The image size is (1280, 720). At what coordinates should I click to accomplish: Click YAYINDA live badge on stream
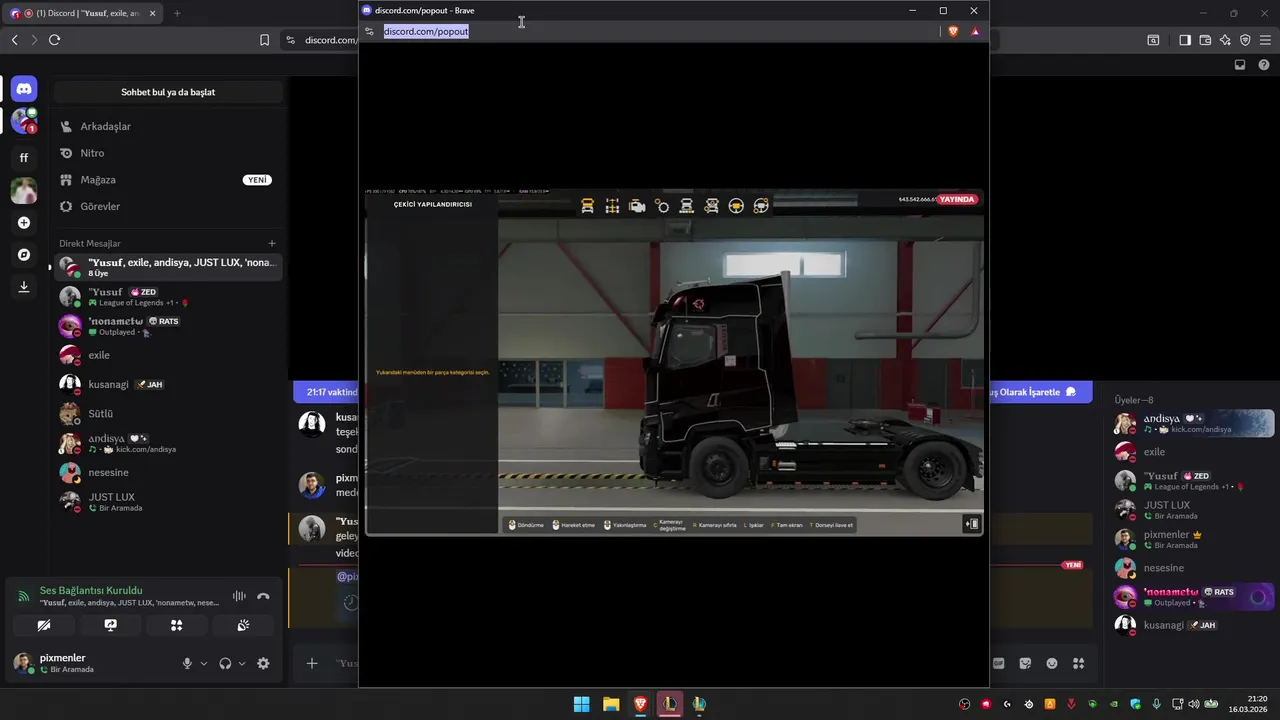click(x=957, y=199)
